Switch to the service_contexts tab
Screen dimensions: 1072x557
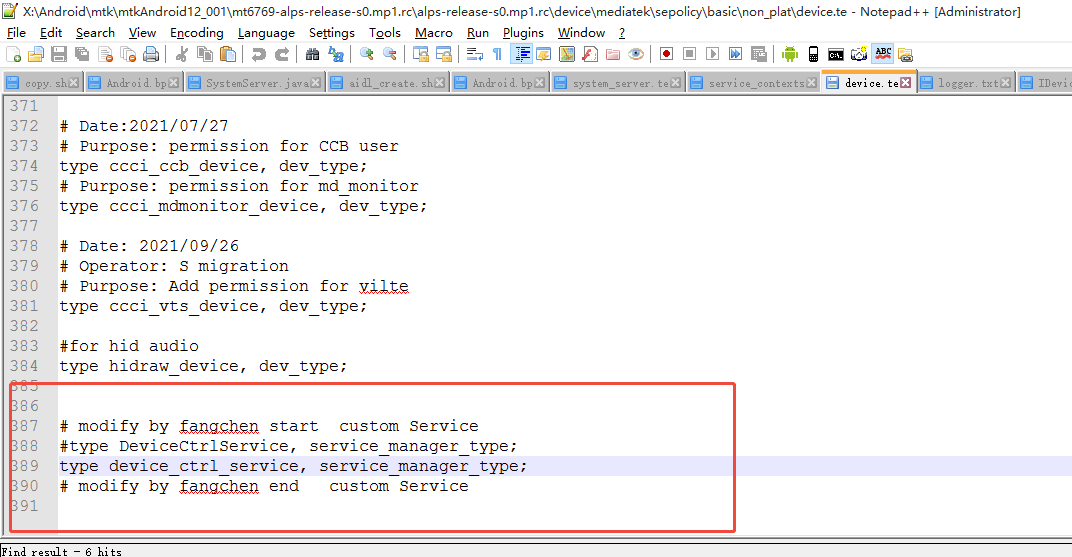[x=753, y=83]
